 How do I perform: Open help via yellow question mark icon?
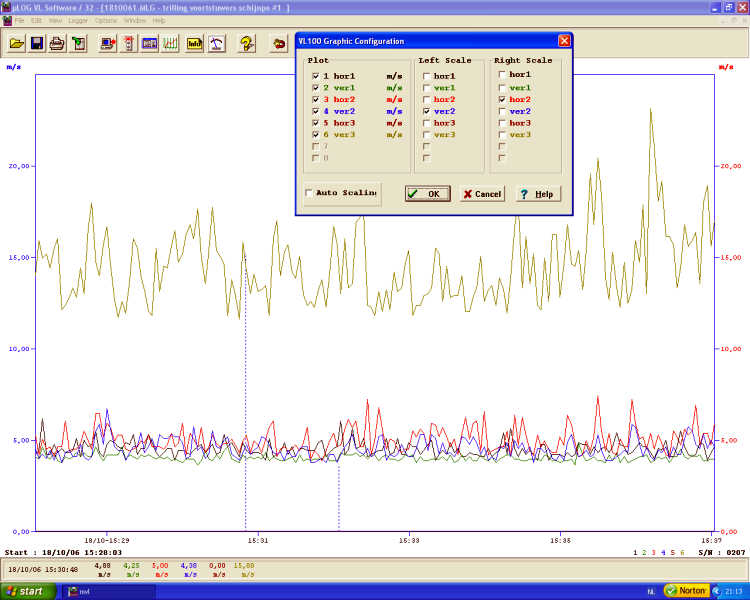click(x=246, y=44)
